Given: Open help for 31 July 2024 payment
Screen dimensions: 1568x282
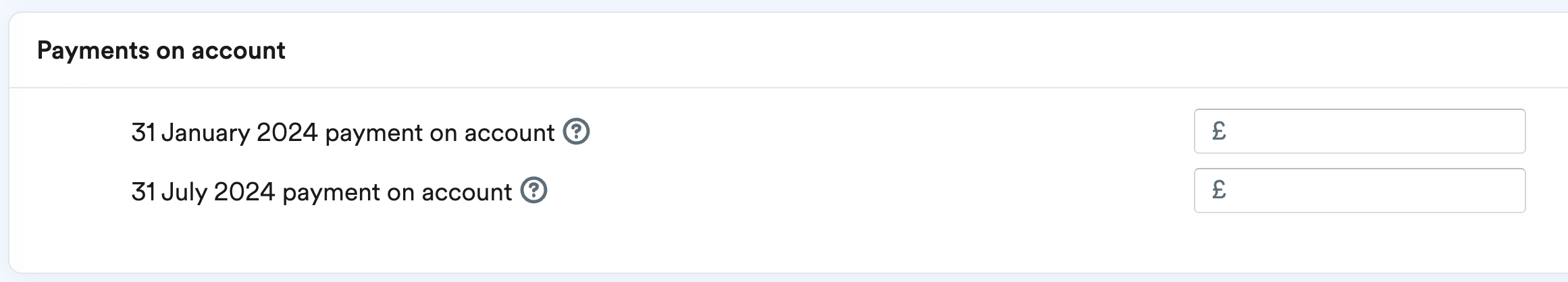Looking at the screenshot, I should pyautogui.click(x=533, y=191).
